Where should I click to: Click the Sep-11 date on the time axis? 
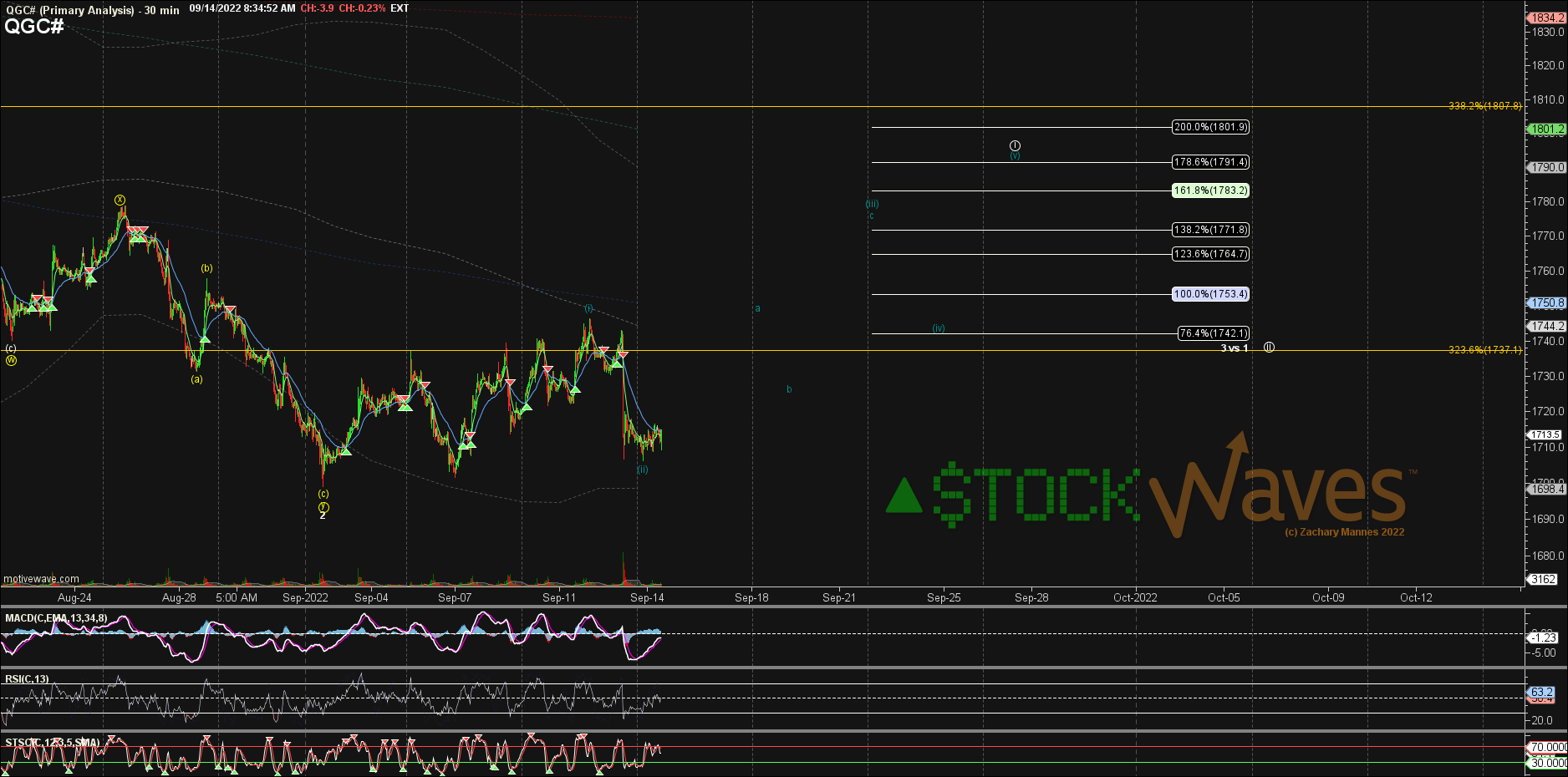[559, 597]
